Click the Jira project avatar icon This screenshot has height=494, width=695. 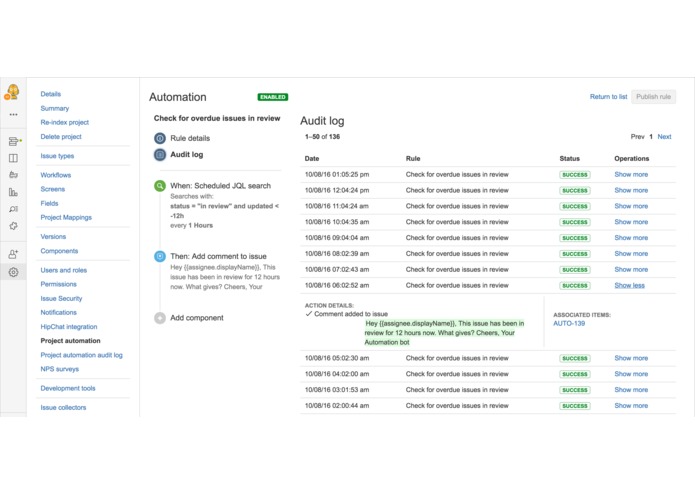(12, 92)
